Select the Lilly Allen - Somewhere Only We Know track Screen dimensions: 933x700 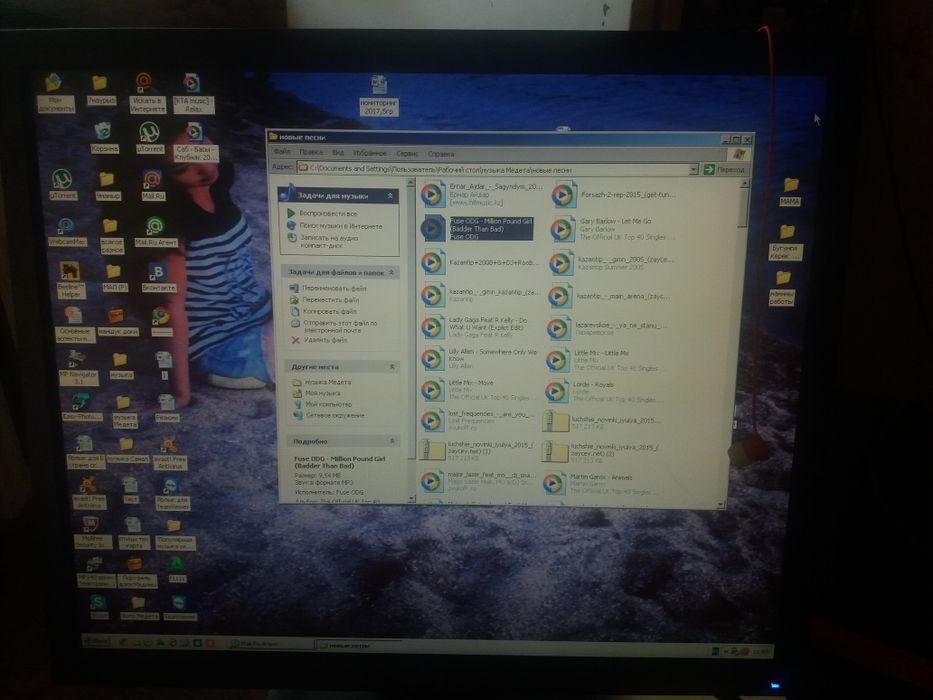click(x=479, y=359)
